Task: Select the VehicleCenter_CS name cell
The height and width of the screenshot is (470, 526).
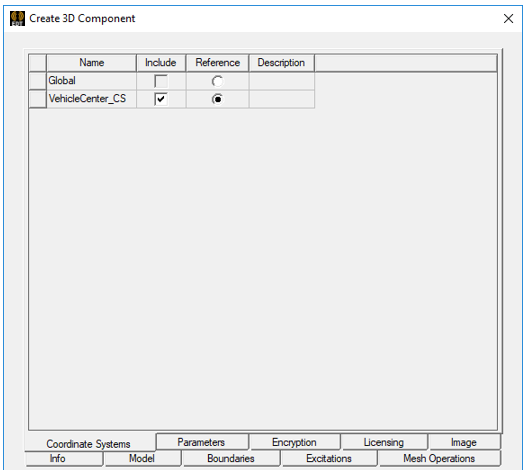Action: pyautogui.click(x=91, y=99)
